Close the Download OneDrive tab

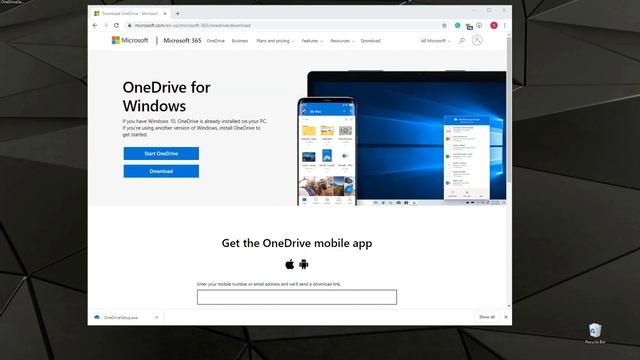165,13
